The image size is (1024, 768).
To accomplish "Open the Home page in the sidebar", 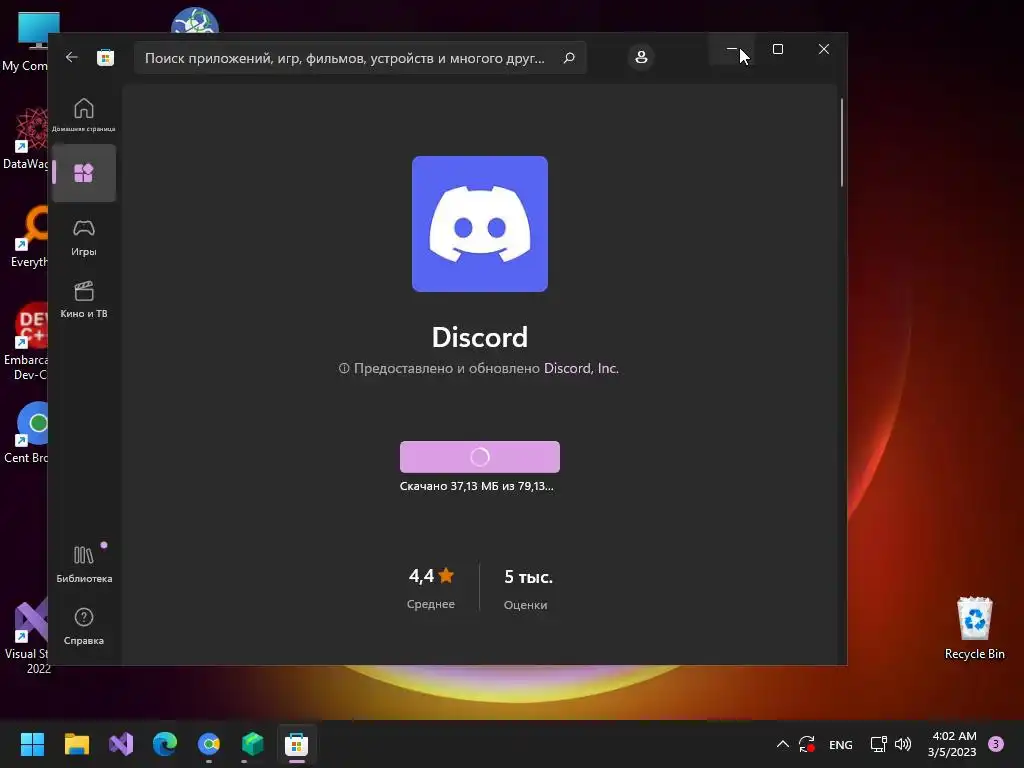I will pyautogui.click(x=84, y=114).
